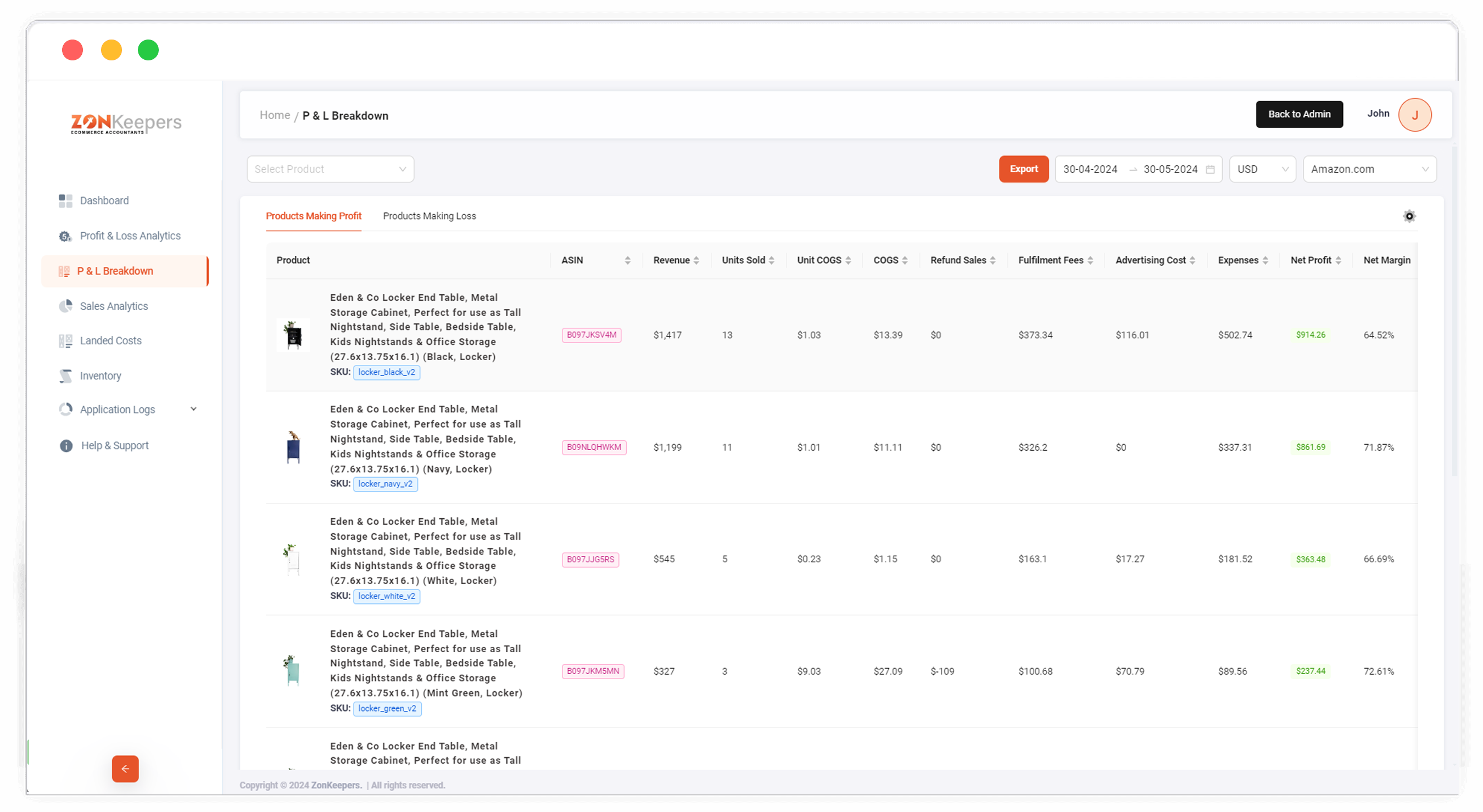
Task: Open the Select Product dropdown
Action: (330, 169)
